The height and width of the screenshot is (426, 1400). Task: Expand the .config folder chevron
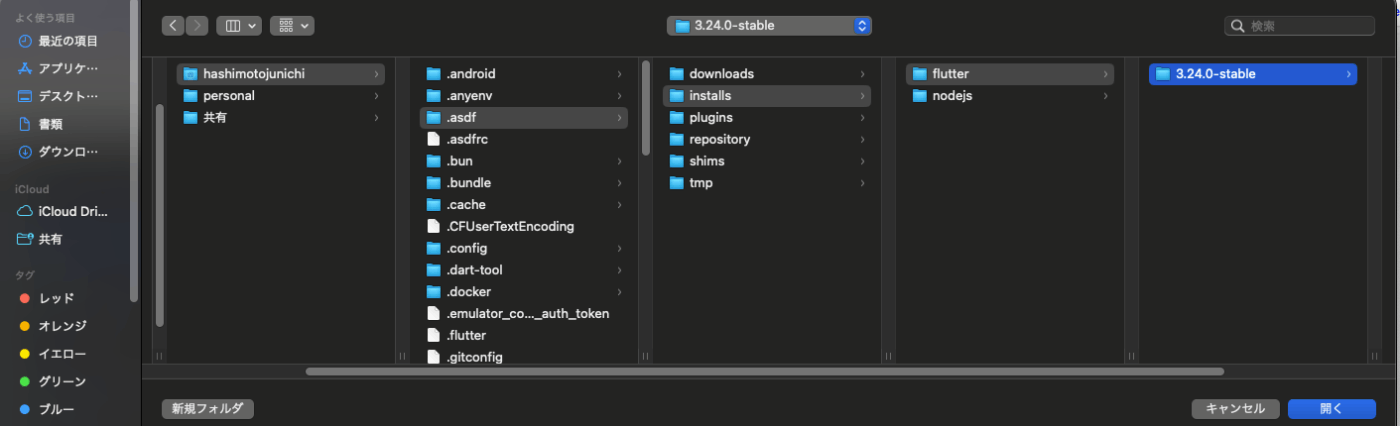click(x=619, y=248)
